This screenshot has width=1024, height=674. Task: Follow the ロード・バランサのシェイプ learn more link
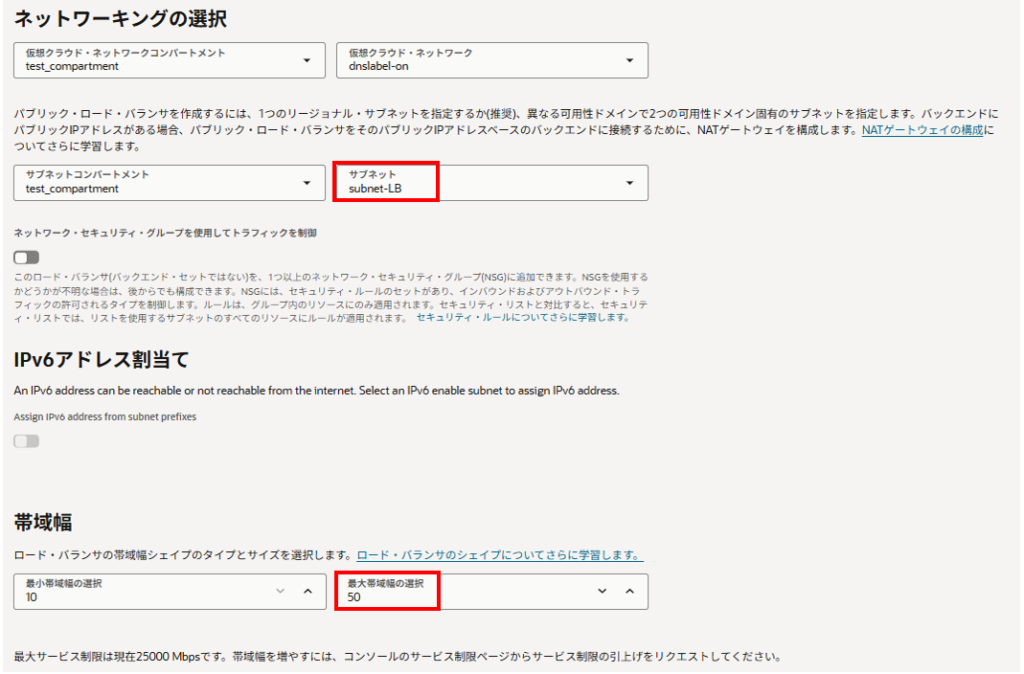(499, 554)
